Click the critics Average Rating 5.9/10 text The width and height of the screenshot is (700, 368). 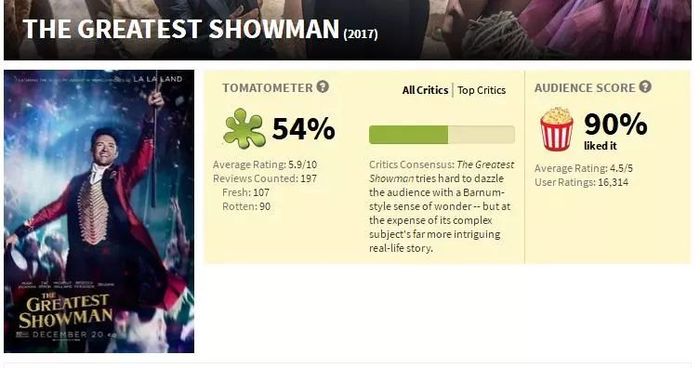point(265,165)
